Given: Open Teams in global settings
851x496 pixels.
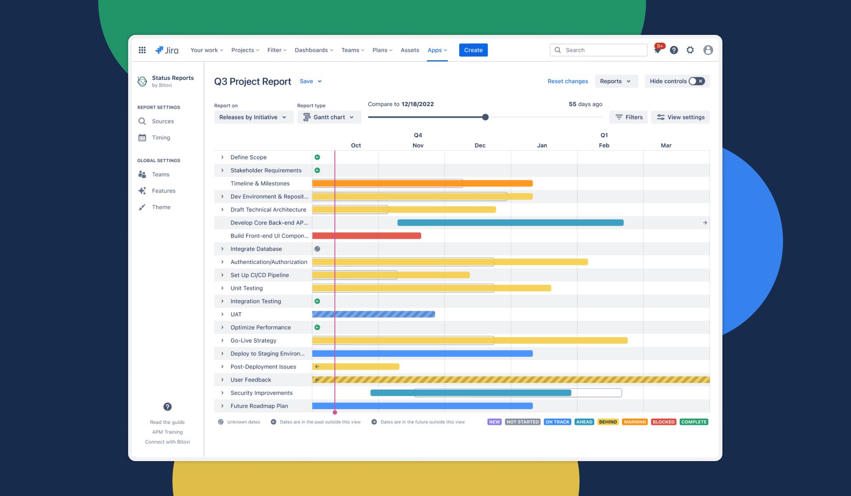Looking at the screenshot, I should (160, 175).
